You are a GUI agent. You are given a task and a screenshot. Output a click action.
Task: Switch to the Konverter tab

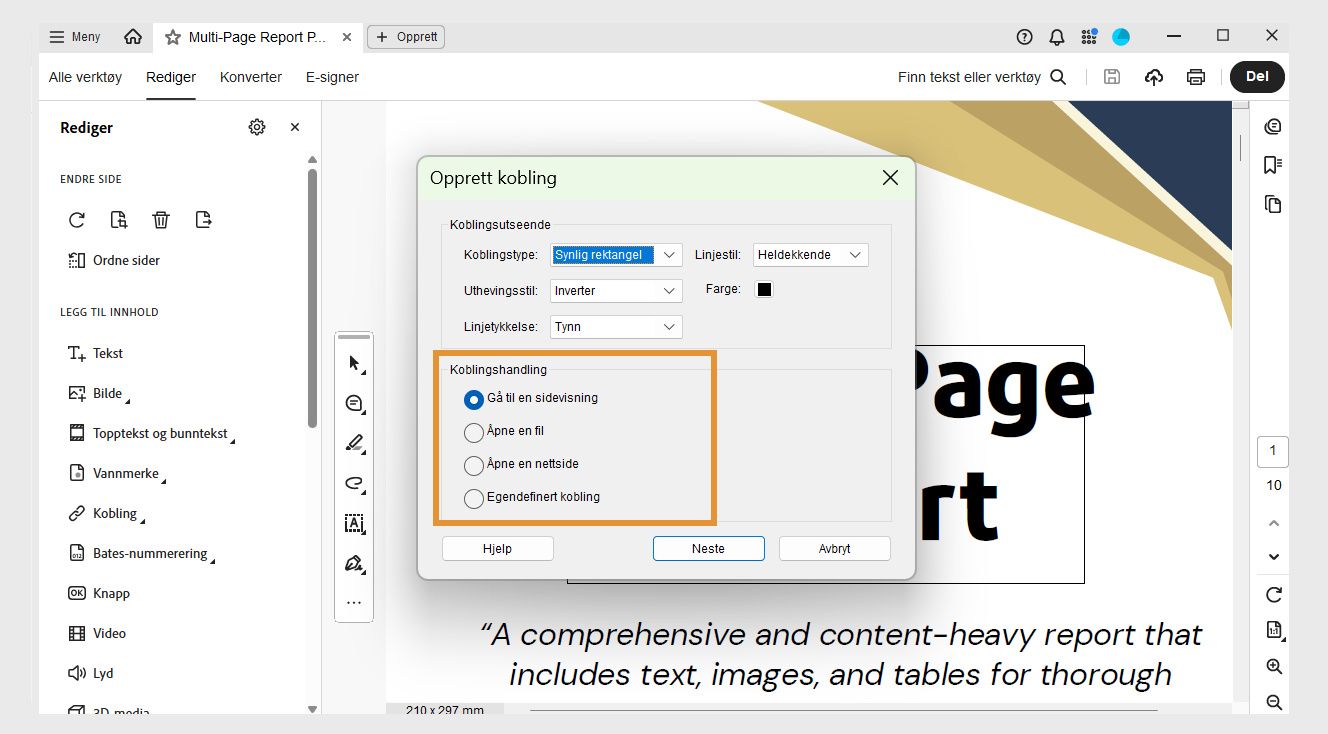pos(251,77)
